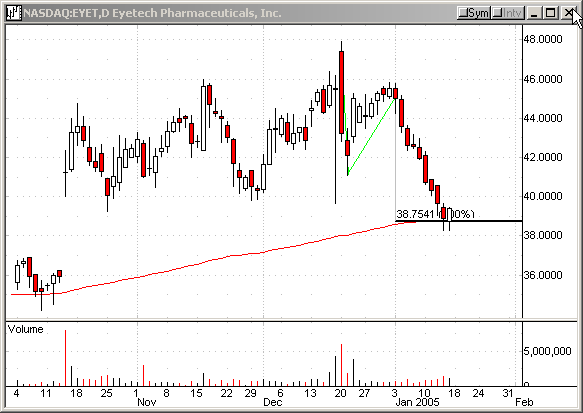
Task: Click the 36.0000 price axis label
Action: [x=543, y=275]
